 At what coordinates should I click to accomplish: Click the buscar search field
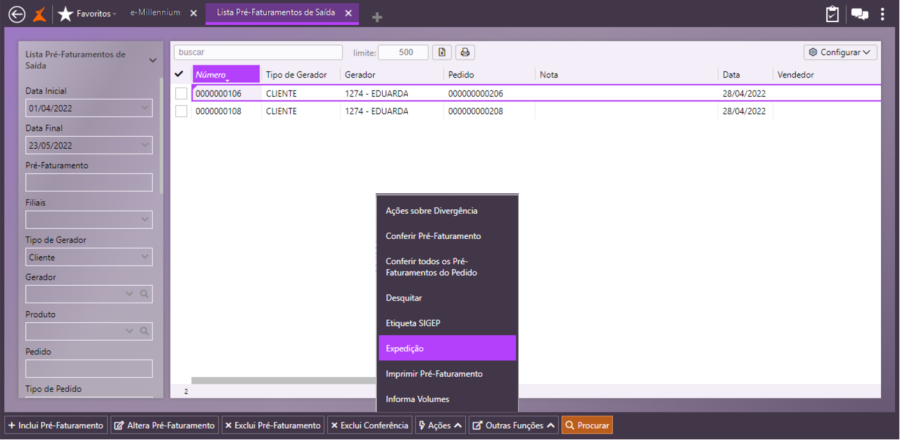pyautogui.click(x=258, y=52)
